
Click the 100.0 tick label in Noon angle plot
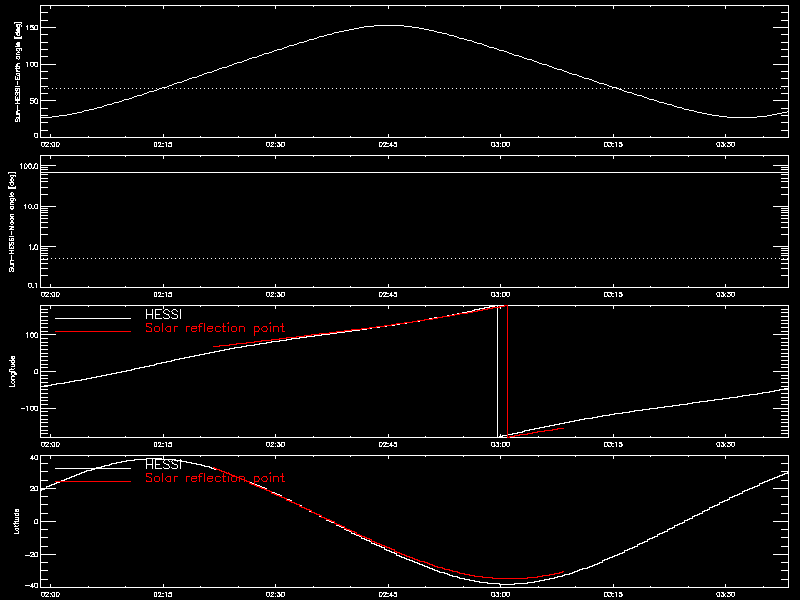(30, 166)
